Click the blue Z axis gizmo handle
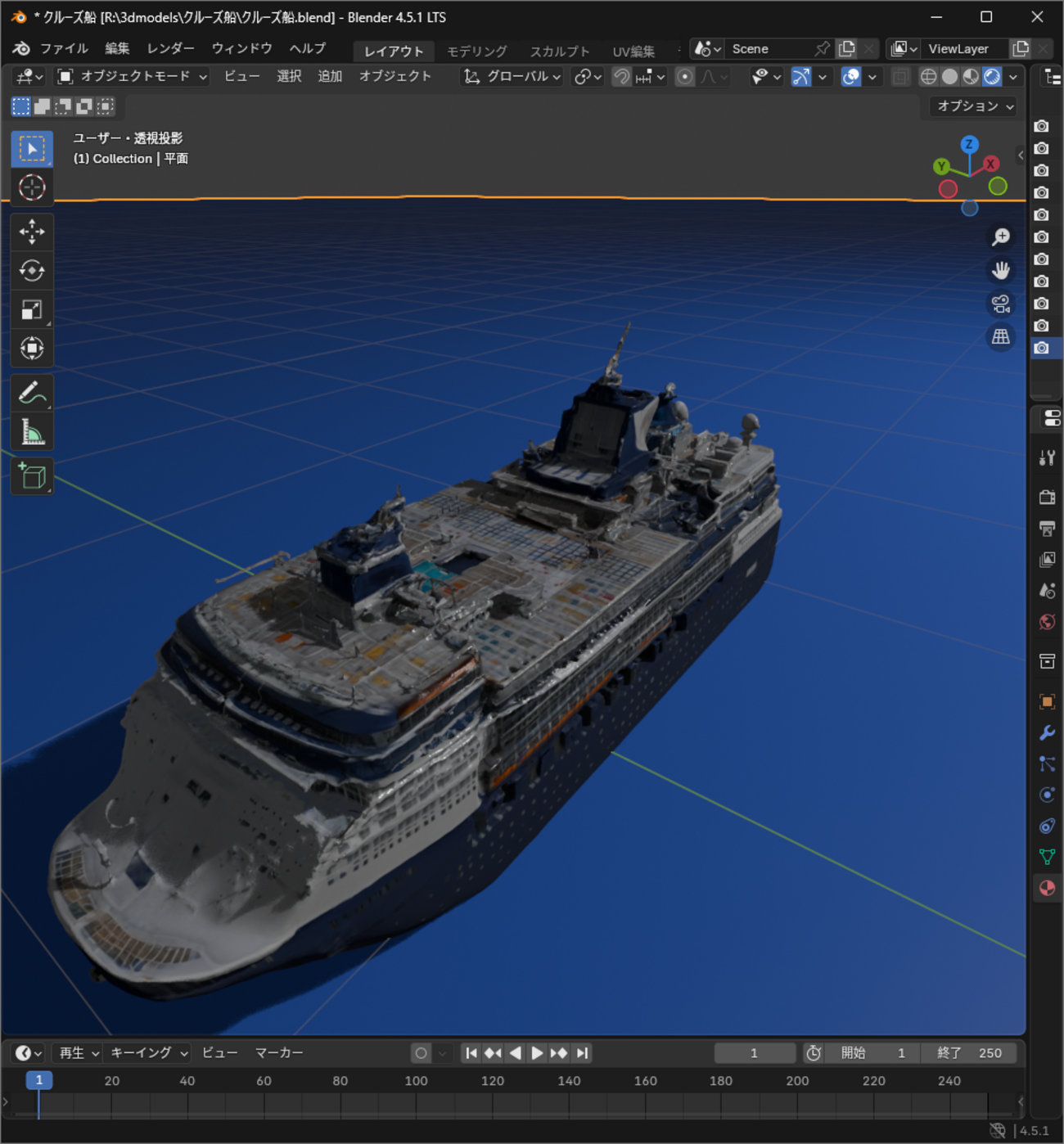This screenshot has width=1064, height=1144. (x=969, y=145)
